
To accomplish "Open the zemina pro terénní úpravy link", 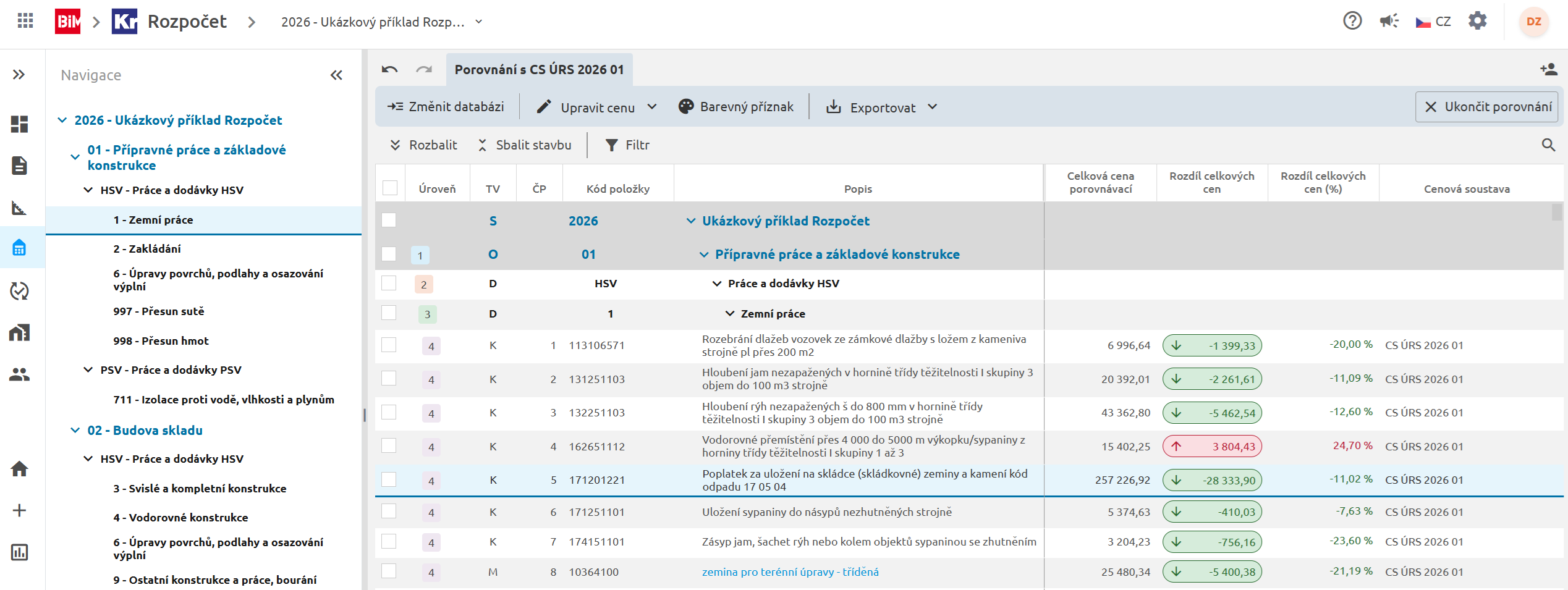I will pos(790,572).
